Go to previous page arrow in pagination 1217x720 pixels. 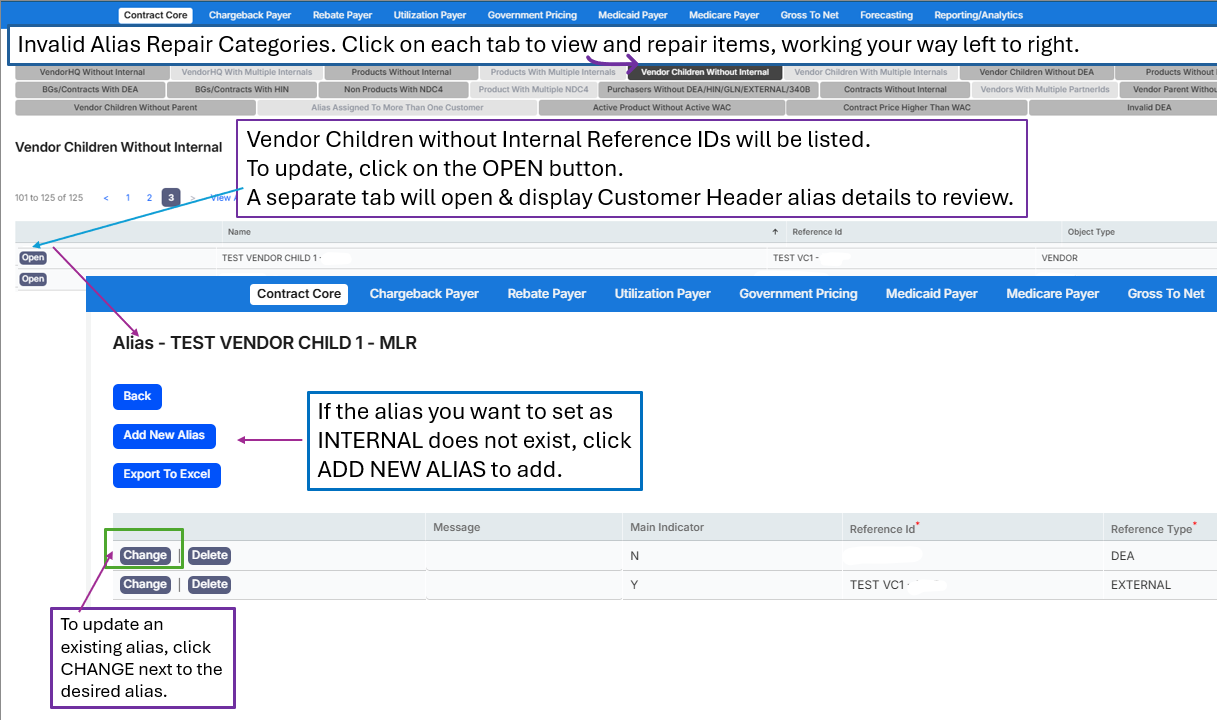point(107,198)
